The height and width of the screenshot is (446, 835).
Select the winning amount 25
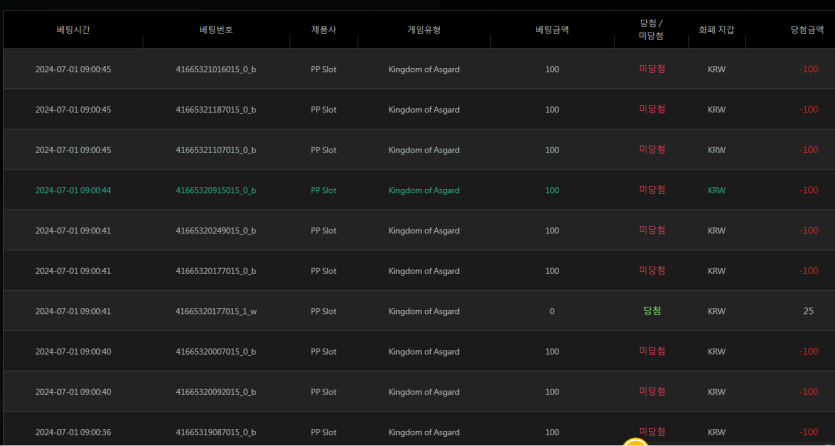click(808, 311)
